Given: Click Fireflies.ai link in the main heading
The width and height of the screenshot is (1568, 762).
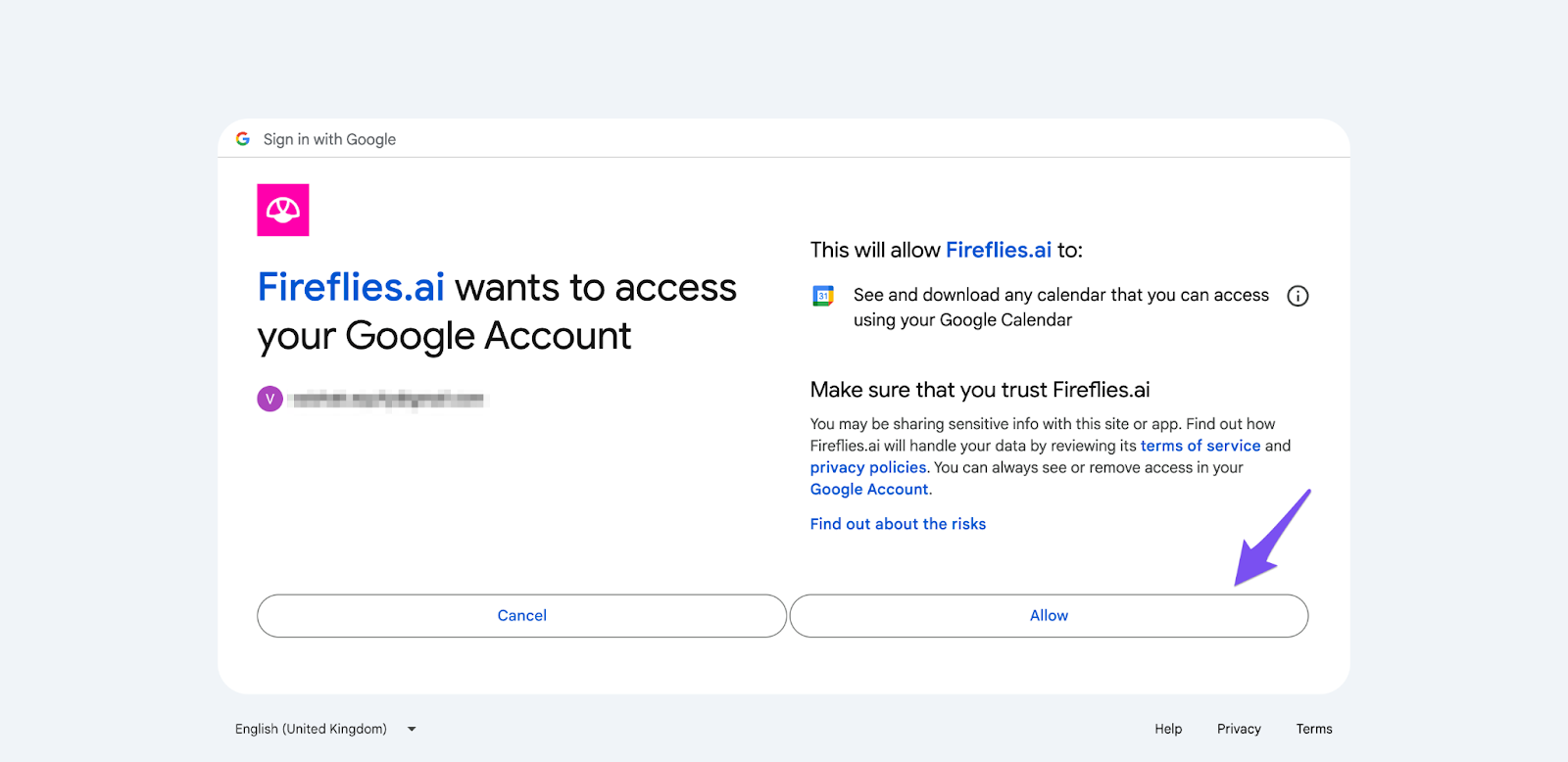Looking at the screenshot, I should coord(351,288).
